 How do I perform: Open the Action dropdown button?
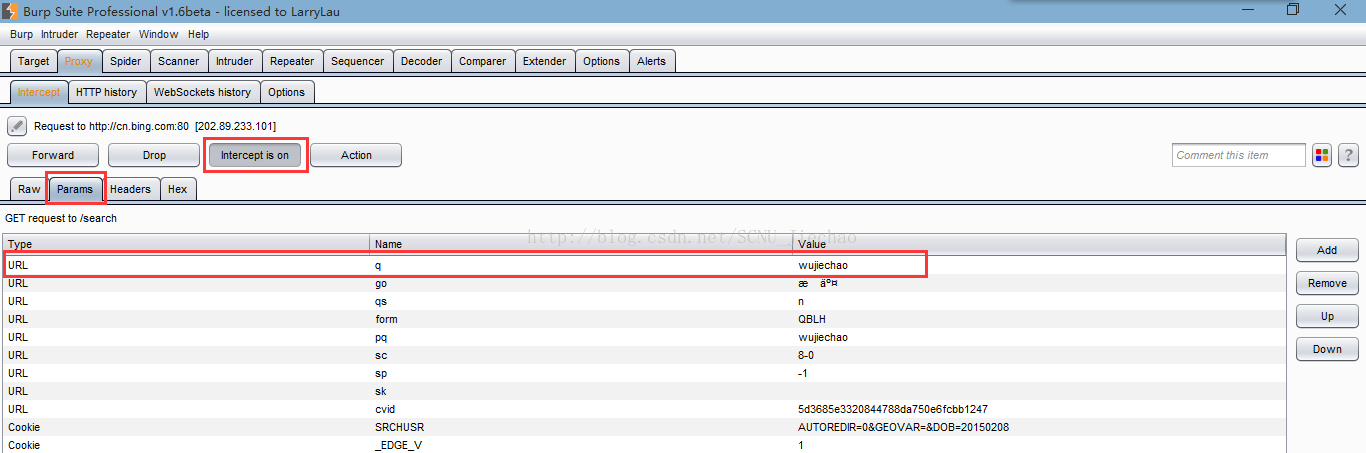click(x=356, y=155)
